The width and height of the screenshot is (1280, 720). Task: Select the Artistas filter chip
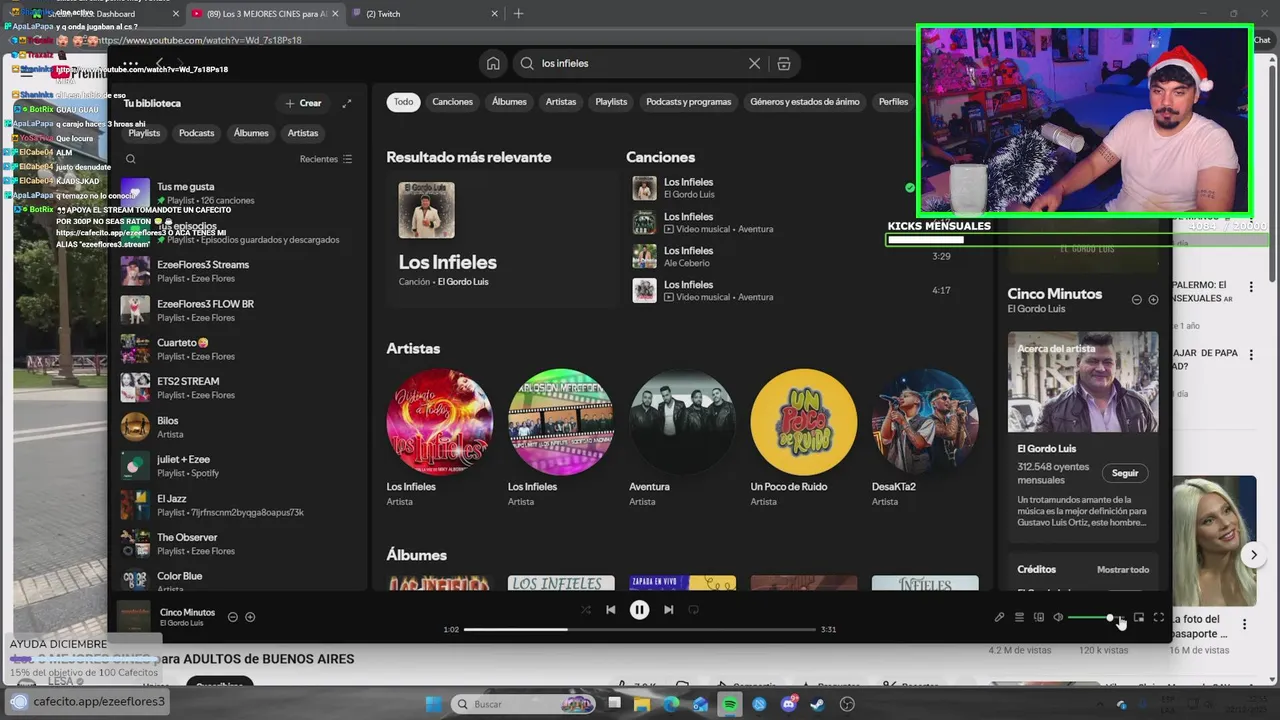click(561, 102)
